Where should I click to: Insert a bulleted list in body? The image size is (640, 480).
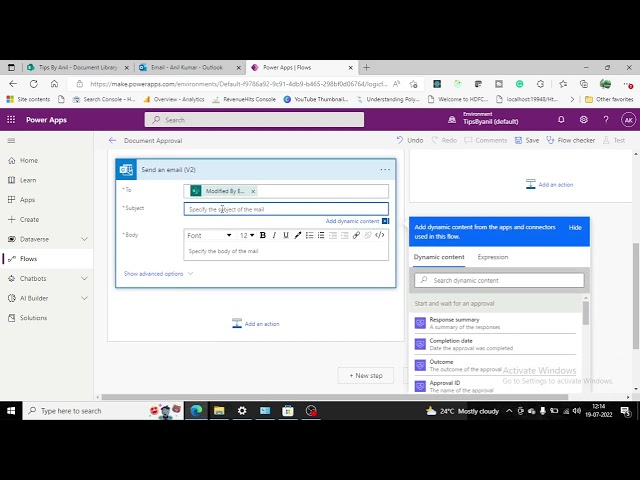309,235
